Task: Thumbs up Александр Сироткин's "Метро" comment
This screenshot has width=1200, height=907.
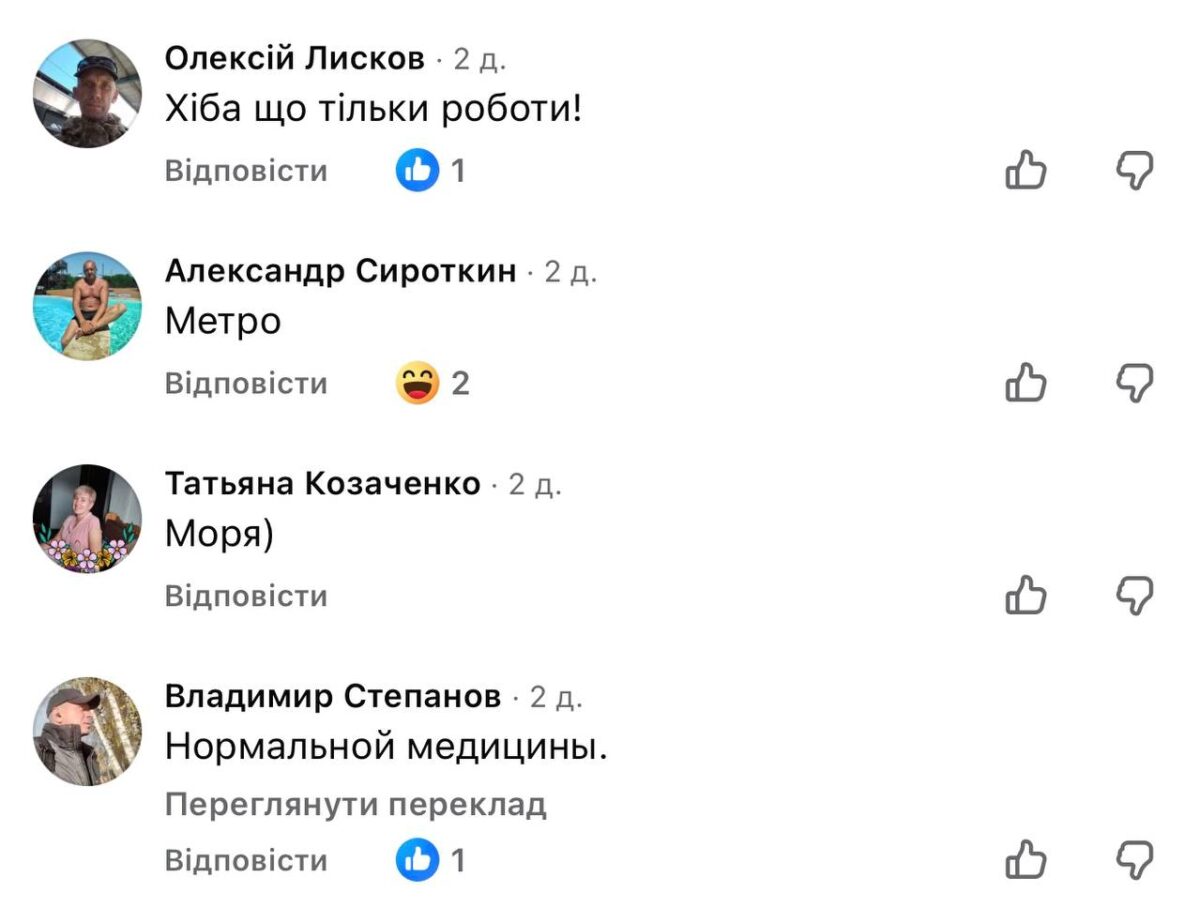Action: click(1025, 383)
